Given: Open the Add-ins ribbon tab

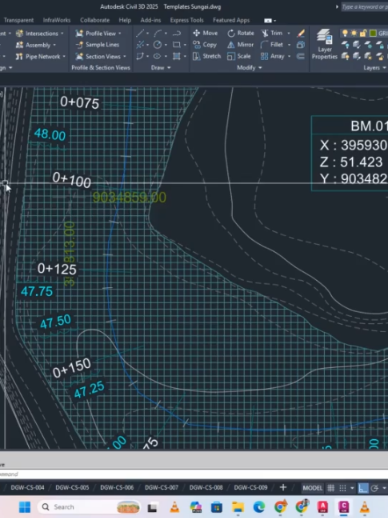Looking at the screenshot, I should [x=151, y=20].
